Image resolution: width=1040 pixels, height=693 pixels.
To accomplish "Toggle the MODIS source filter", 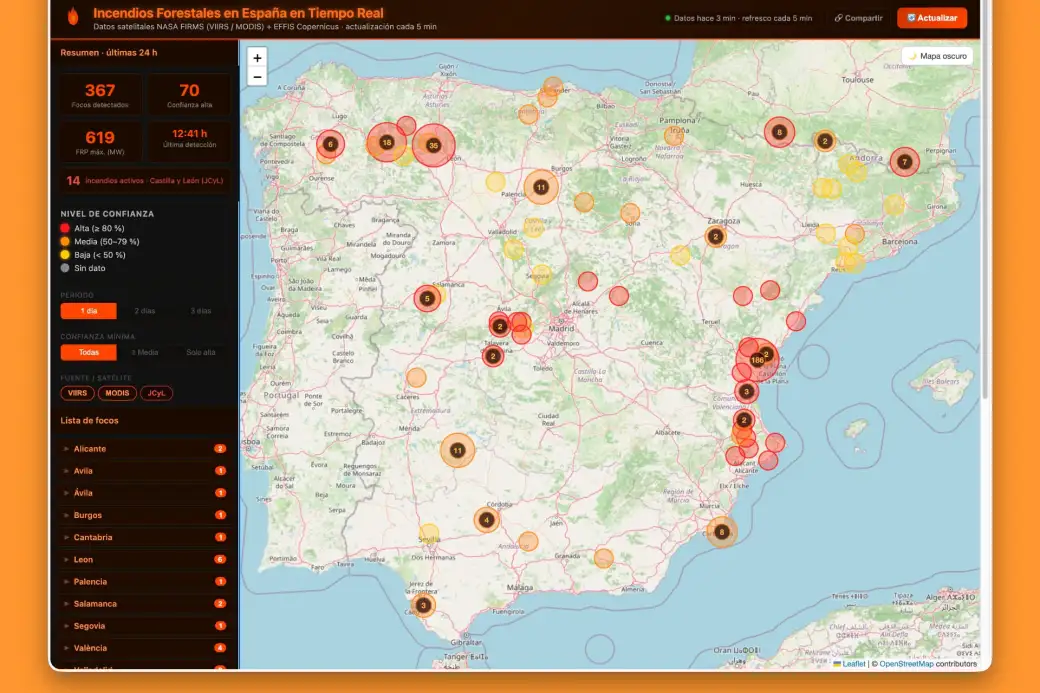I will pos(117,393).
